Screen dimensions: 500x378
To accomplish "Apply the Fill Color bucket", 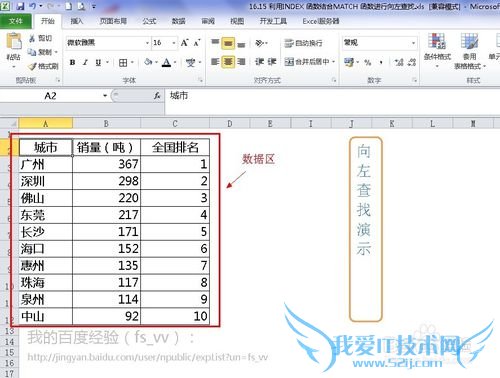I will click(x=148, y=62).
